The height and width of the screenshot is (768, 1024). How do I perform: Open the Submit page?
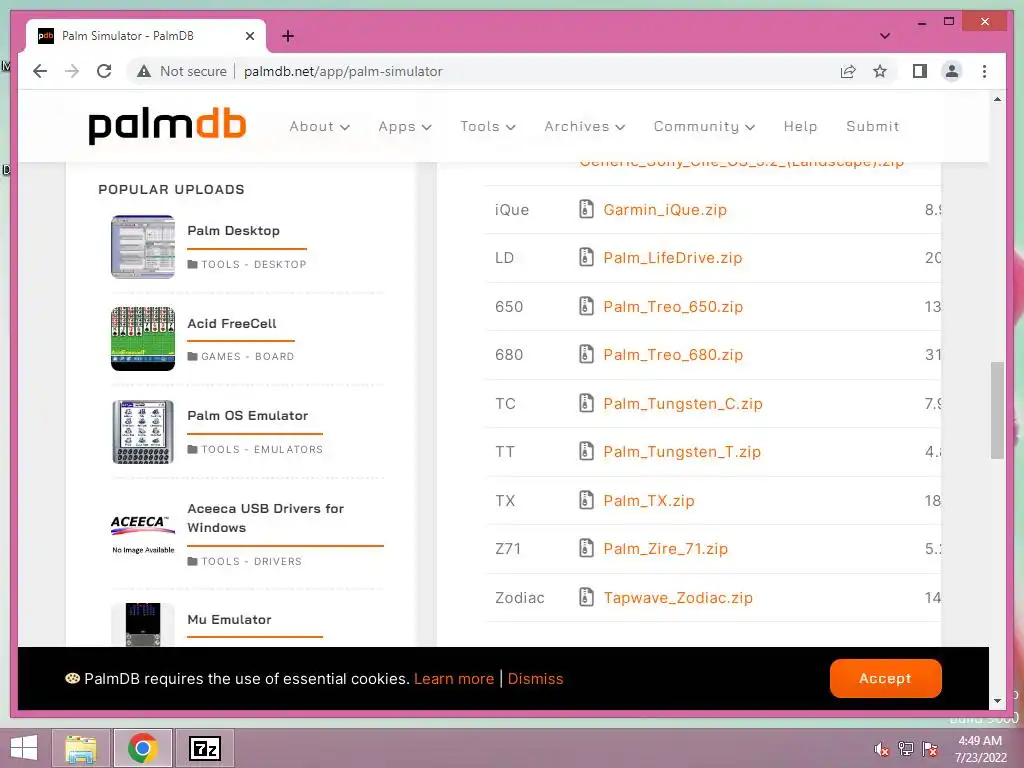point(872,126)
